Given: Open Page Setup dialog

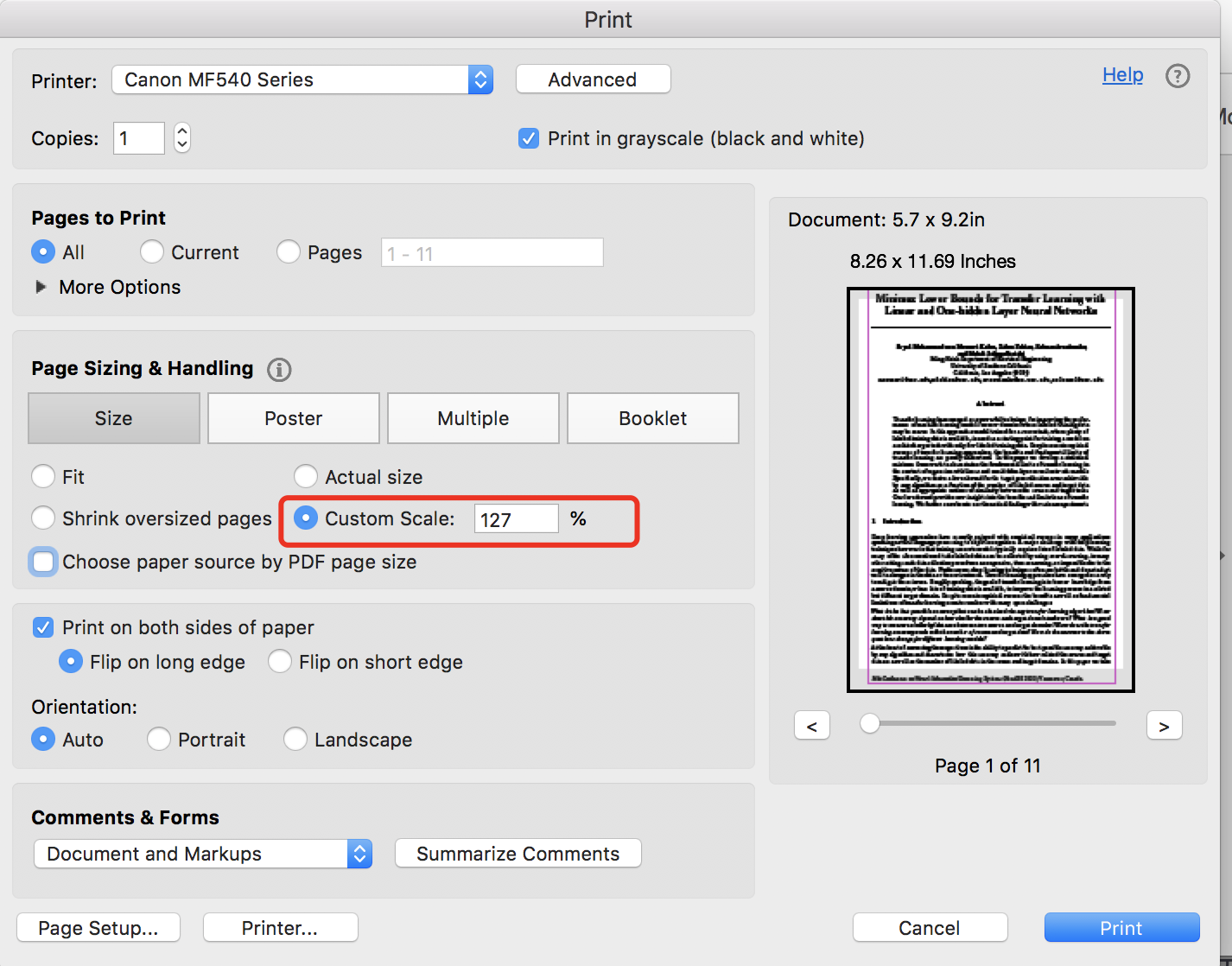Looking at the screenshot, I should click(98, 928).
